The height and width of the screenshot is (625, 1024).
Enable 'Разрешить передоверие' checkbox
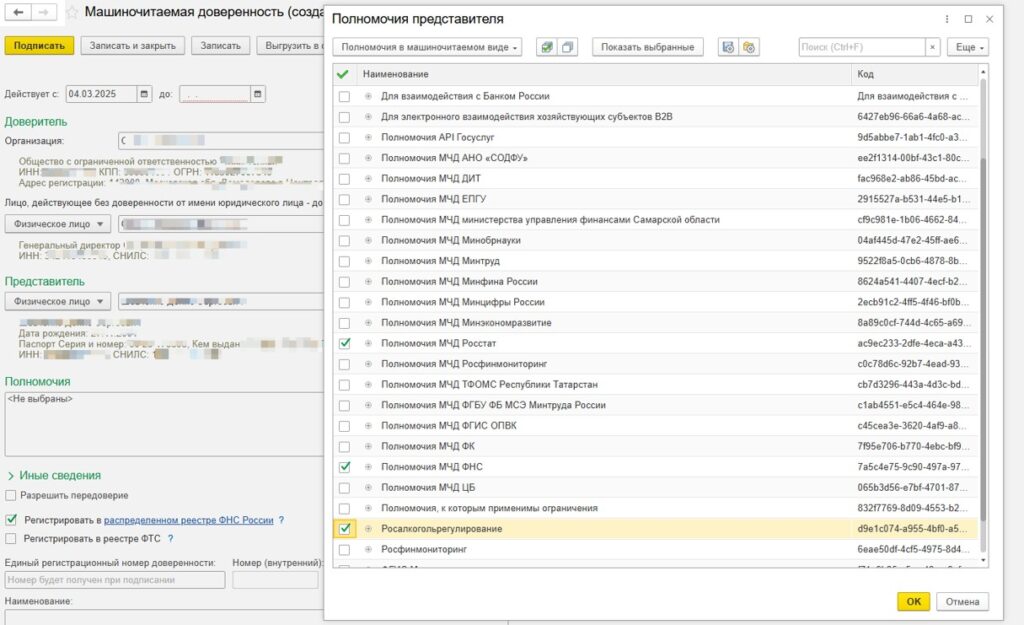[x=10, y=496]
